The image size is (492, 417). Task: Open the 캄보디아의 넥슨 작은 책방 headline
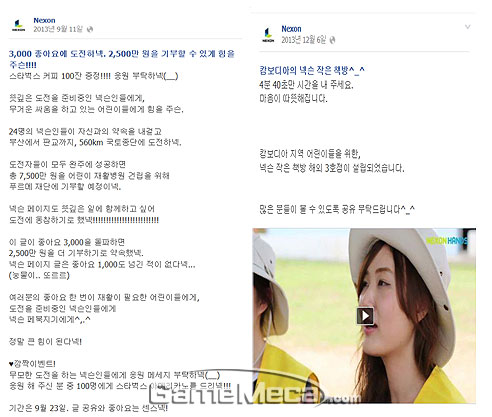tap(312, 70)
